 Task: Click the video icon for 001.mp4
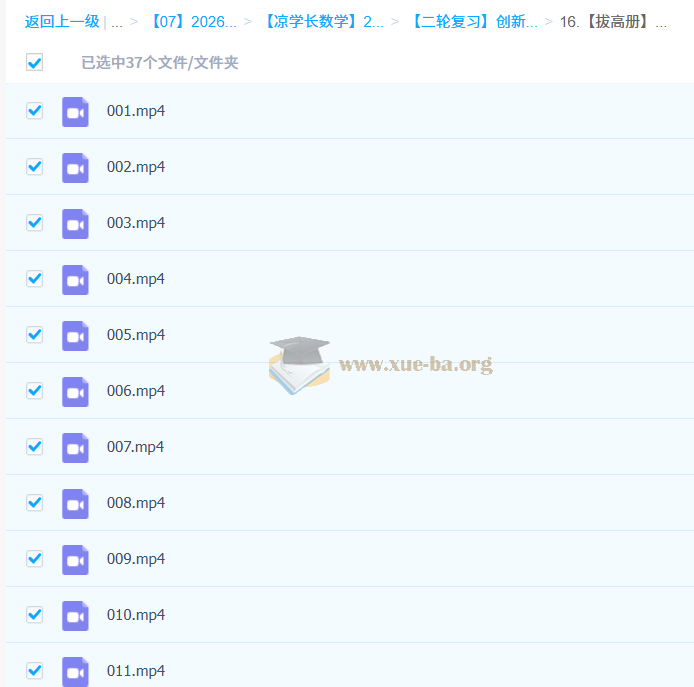(75, 111)
